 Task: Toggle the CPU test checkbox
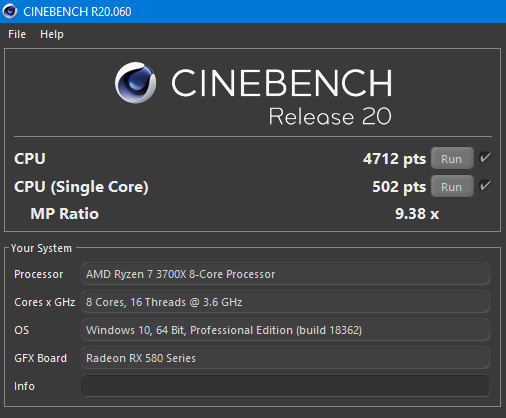(x=485, y=158)
